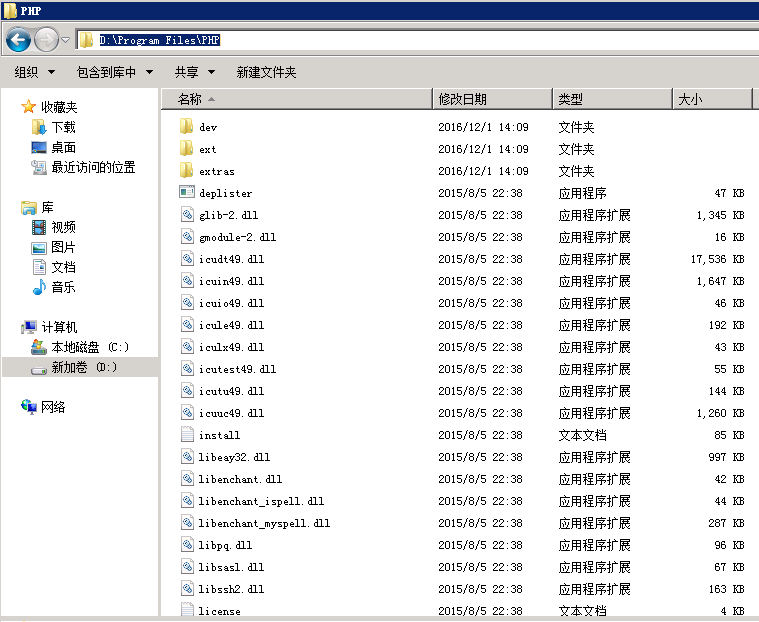The width and height of the screenshot is (759, 622).
Task: Click the icudt49.dll file icon
Action: coord(186,259)
